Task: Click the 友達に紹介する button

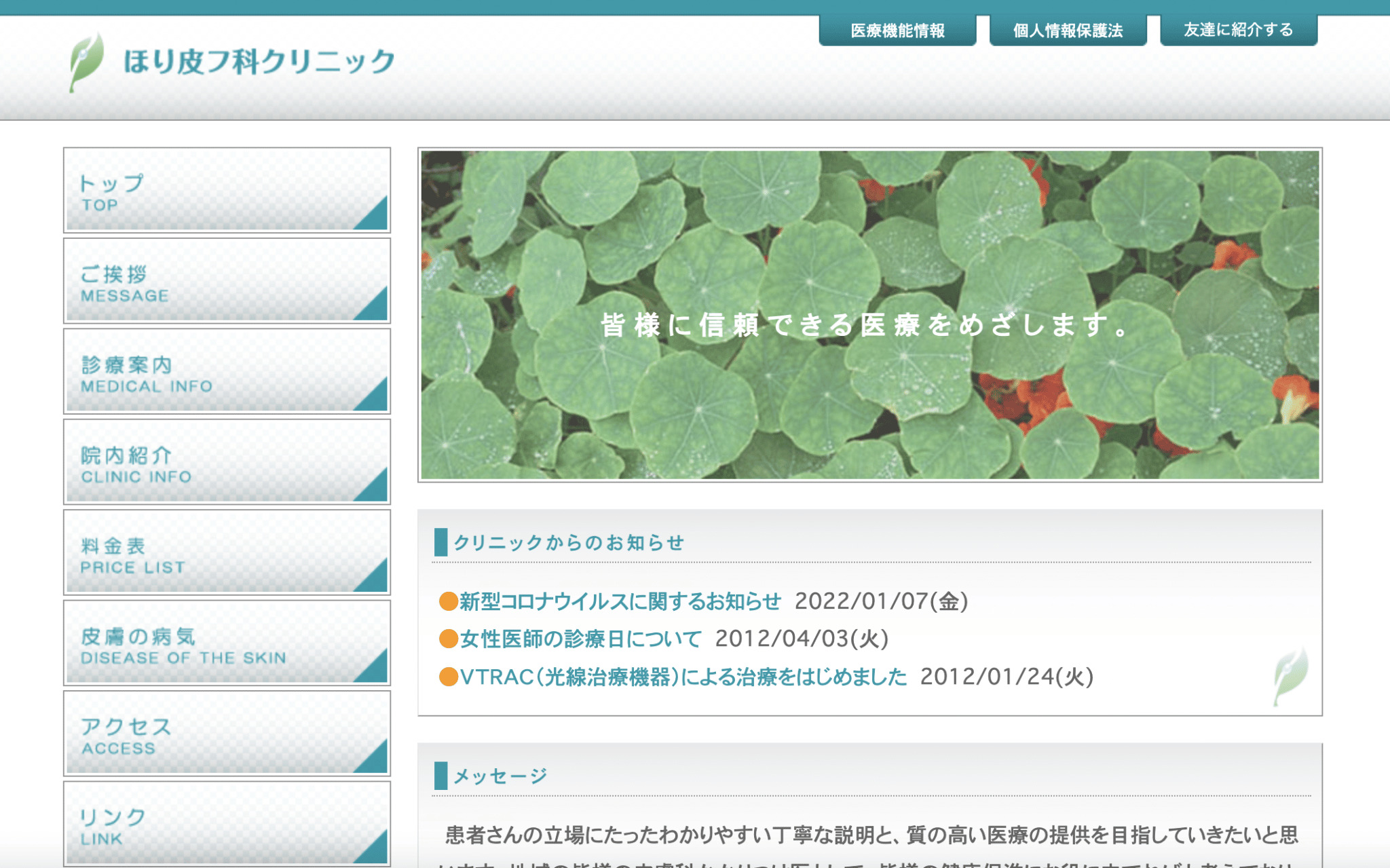Action: click(1238, 31)
